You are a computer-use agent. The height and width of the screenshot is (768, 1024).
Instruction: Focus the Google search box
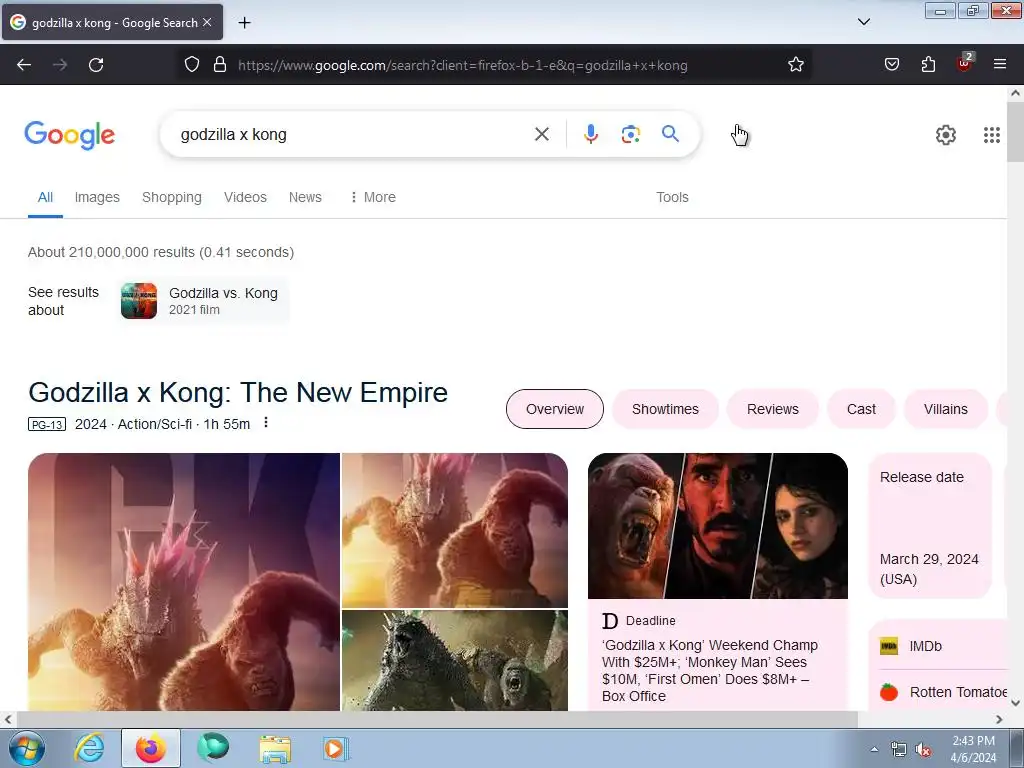click(x=353, y=135)
